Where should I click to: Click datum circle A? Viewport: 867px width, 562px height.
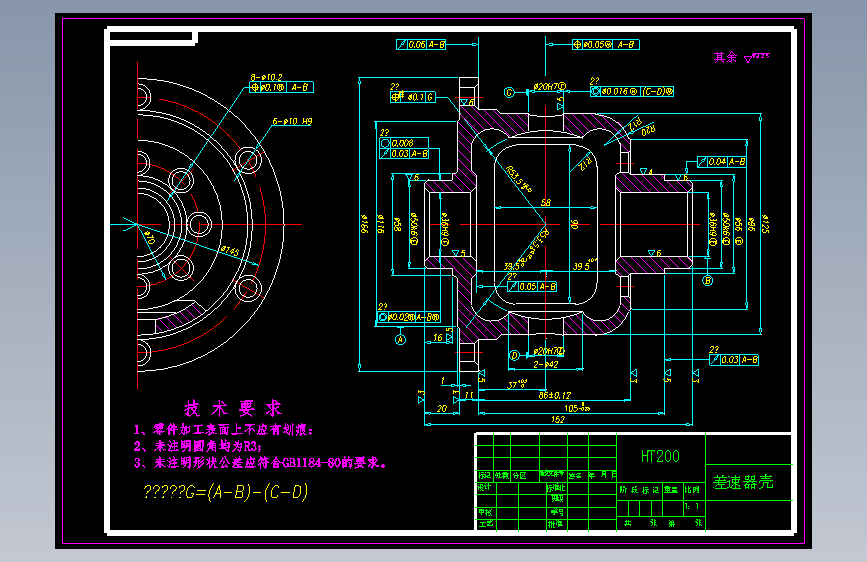click(400, 340)
